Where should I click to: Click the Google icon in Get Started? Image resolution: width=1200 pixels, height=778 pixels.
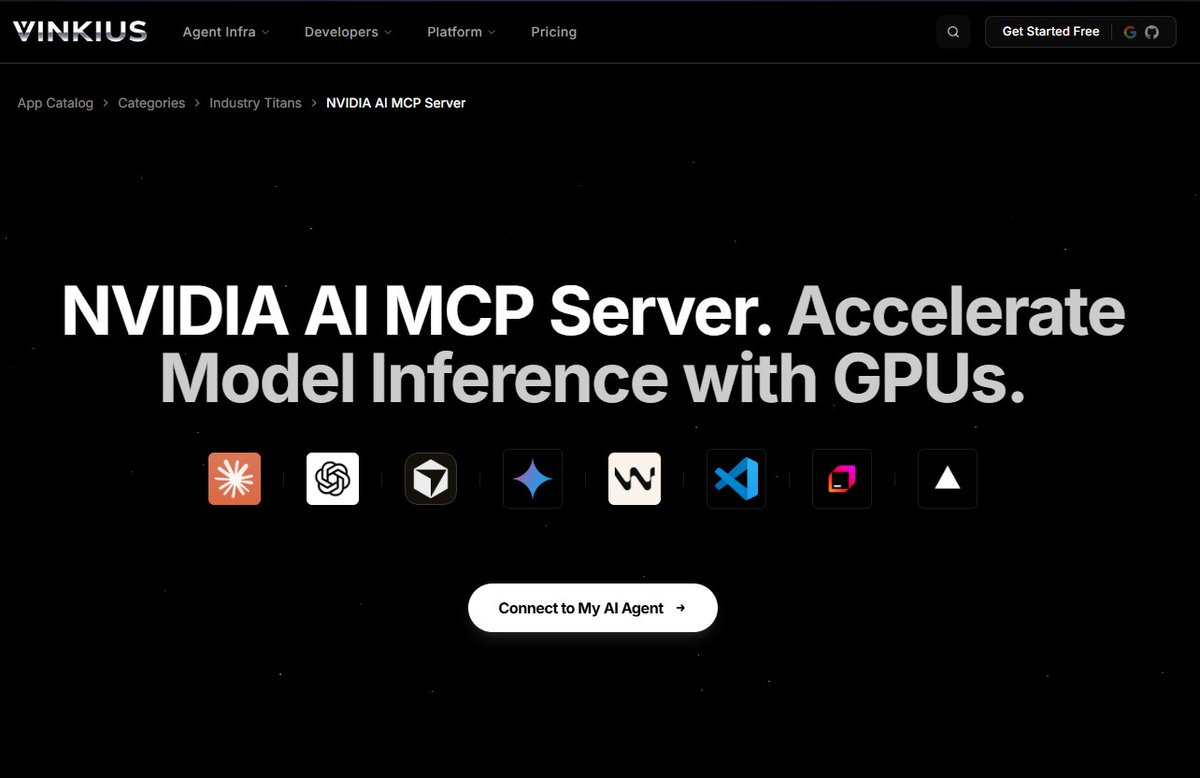point(1130,32)
